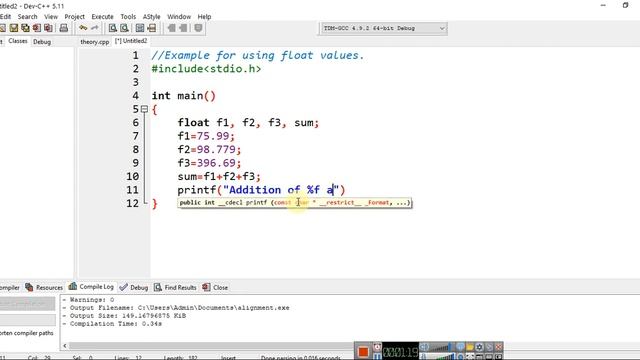Click the Compilation Time log line
Image resolution: width=640 pixels, height=360 pixels.
coord(112,324)
